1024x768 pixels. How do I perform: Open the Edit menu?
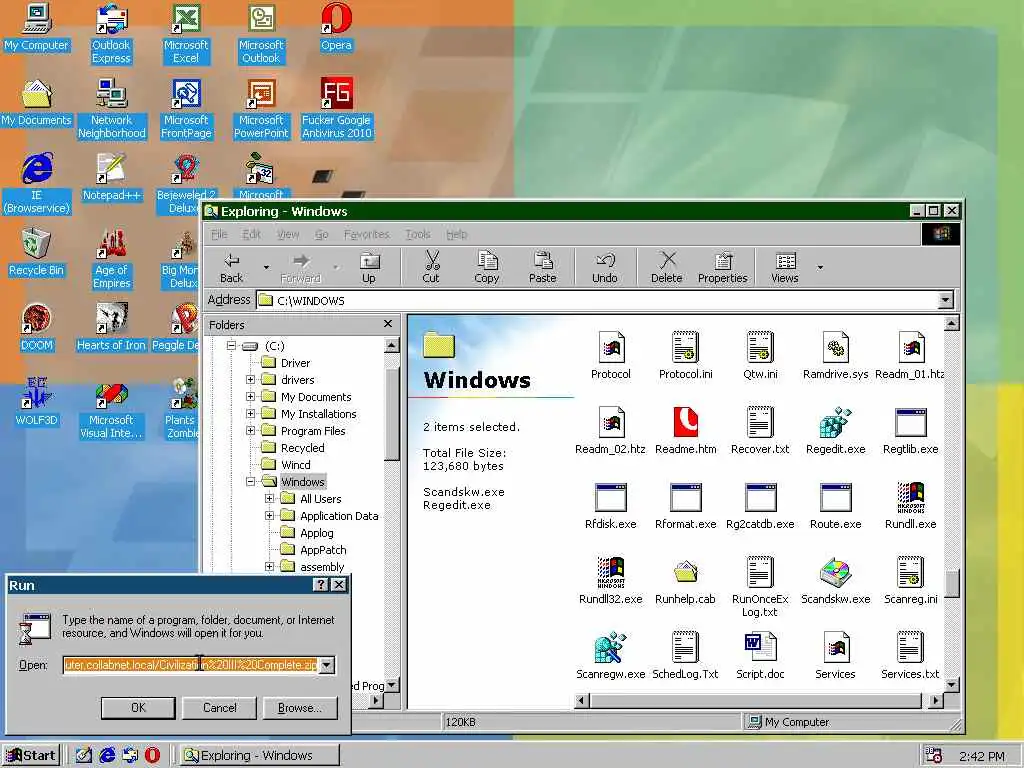coord(251,234)
